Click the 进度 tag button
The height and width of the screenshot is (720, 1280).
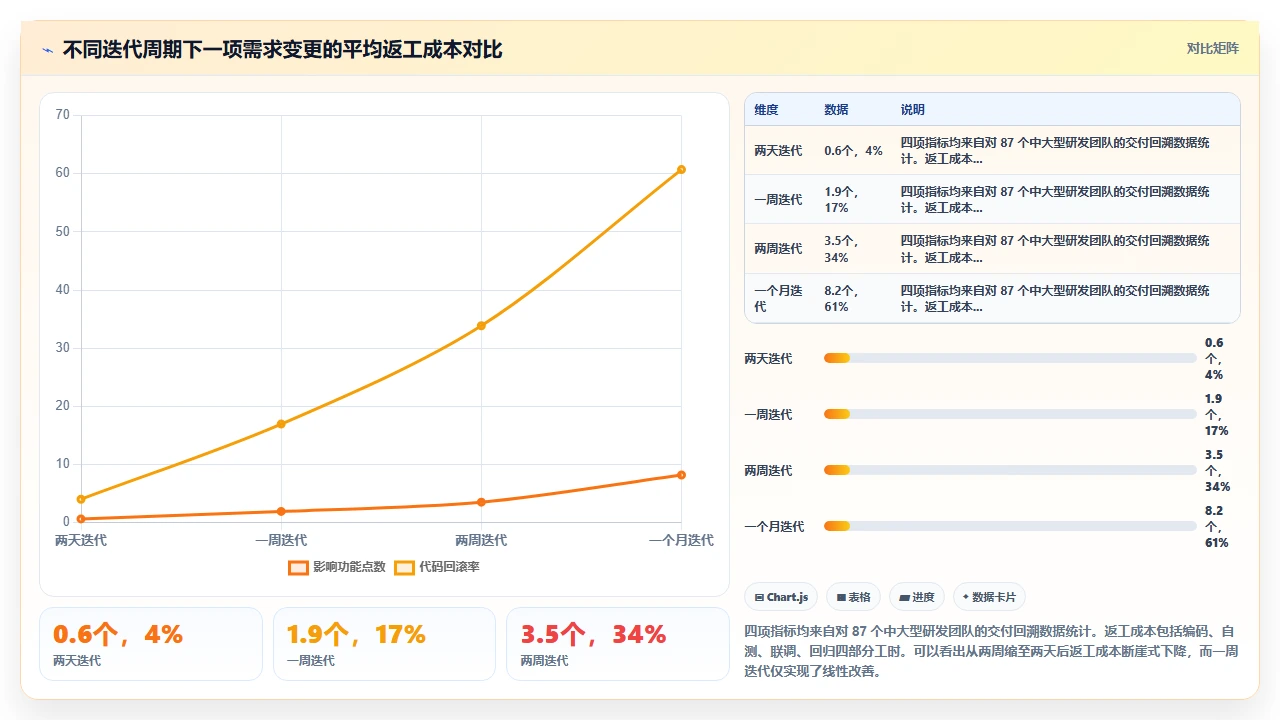917,597
